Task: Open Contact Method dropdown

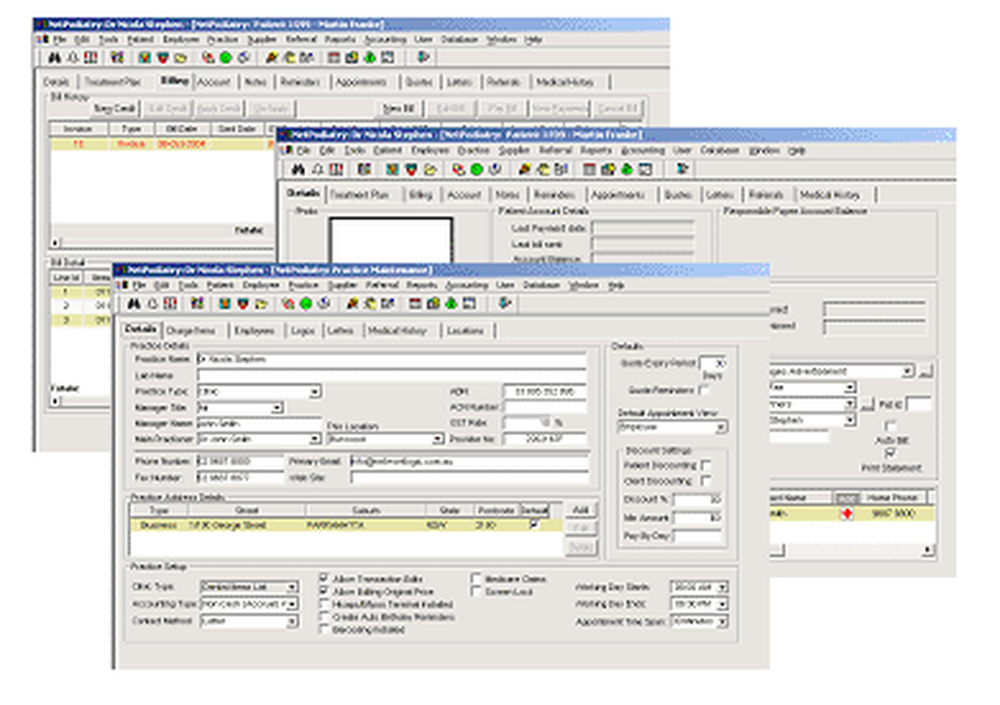Action: click(x=292, y=621)
